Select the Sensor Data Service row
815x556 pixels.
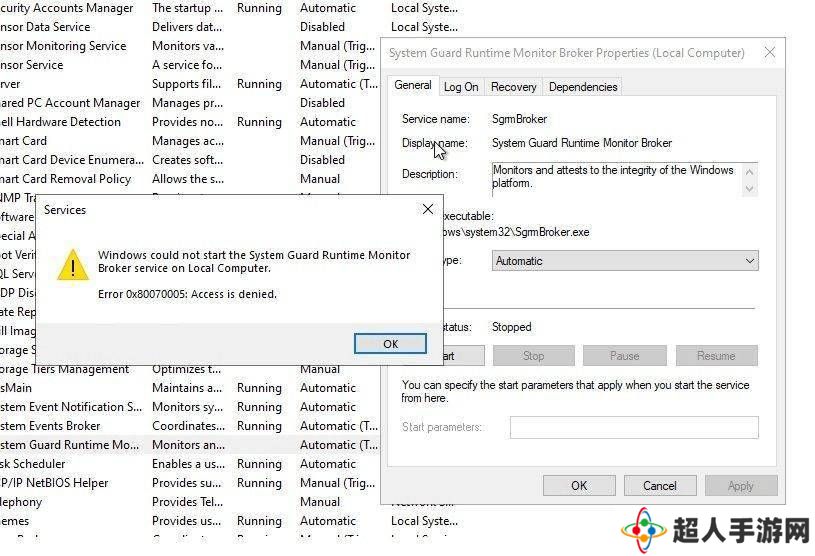229,27
